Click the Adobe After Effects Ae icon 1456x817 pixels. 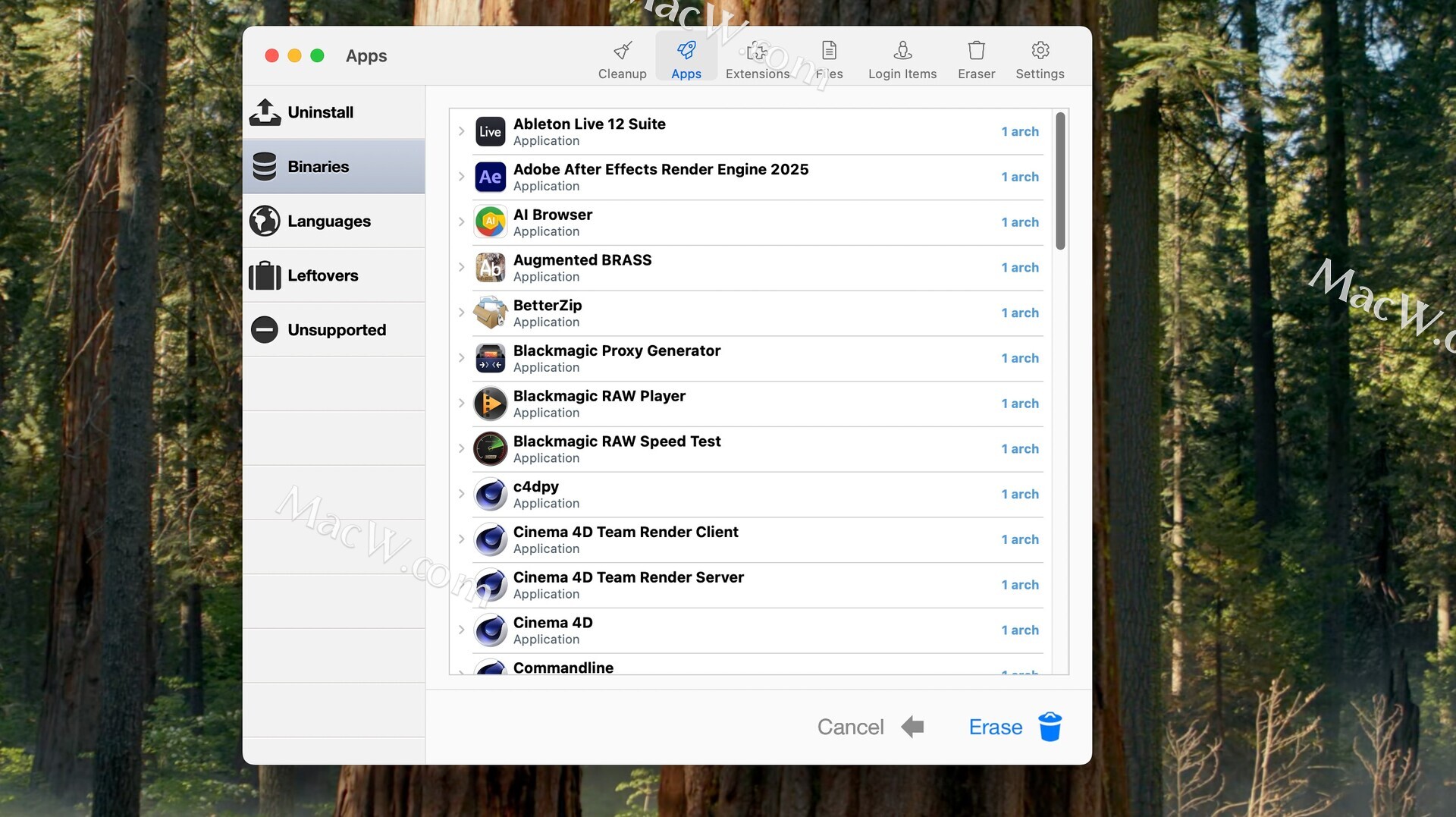[491, 177]
